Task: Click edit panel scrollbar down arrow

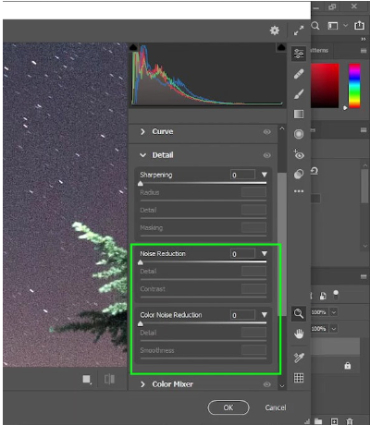Action: tap(282, 385)
